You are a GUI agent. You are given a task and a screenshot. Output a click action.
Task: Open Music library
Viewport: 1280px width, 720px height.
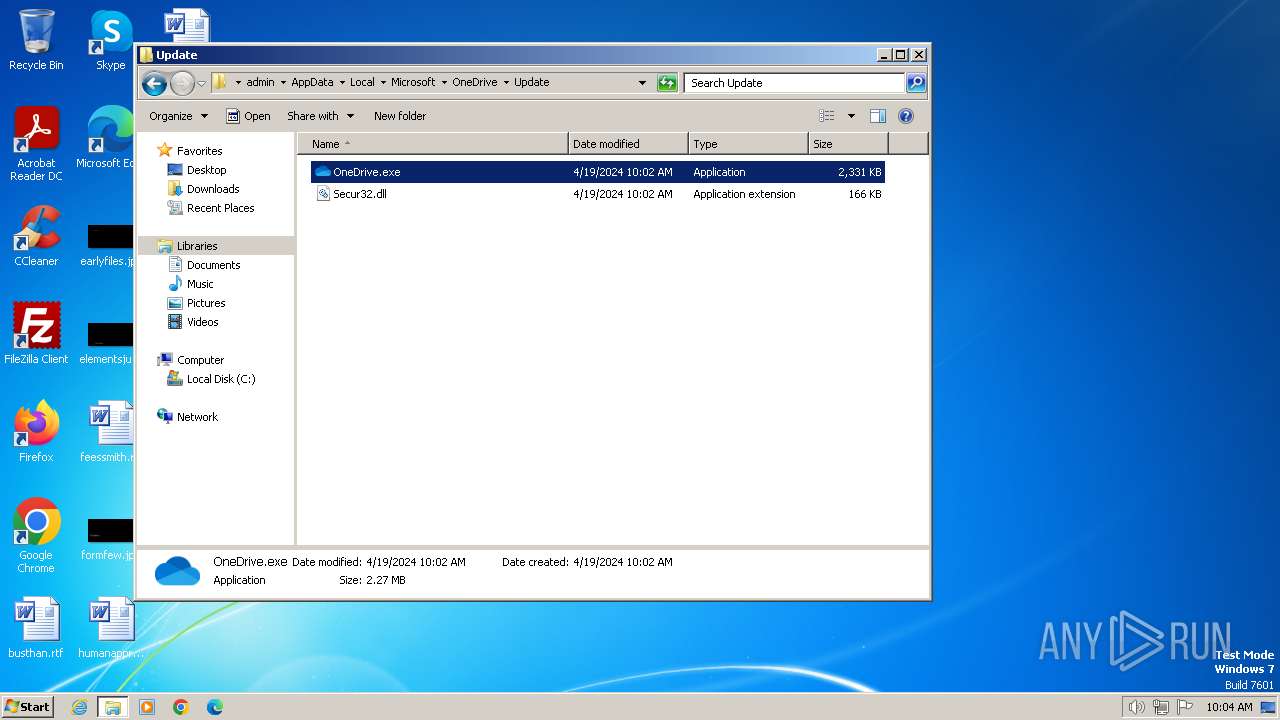coord(200,284)
